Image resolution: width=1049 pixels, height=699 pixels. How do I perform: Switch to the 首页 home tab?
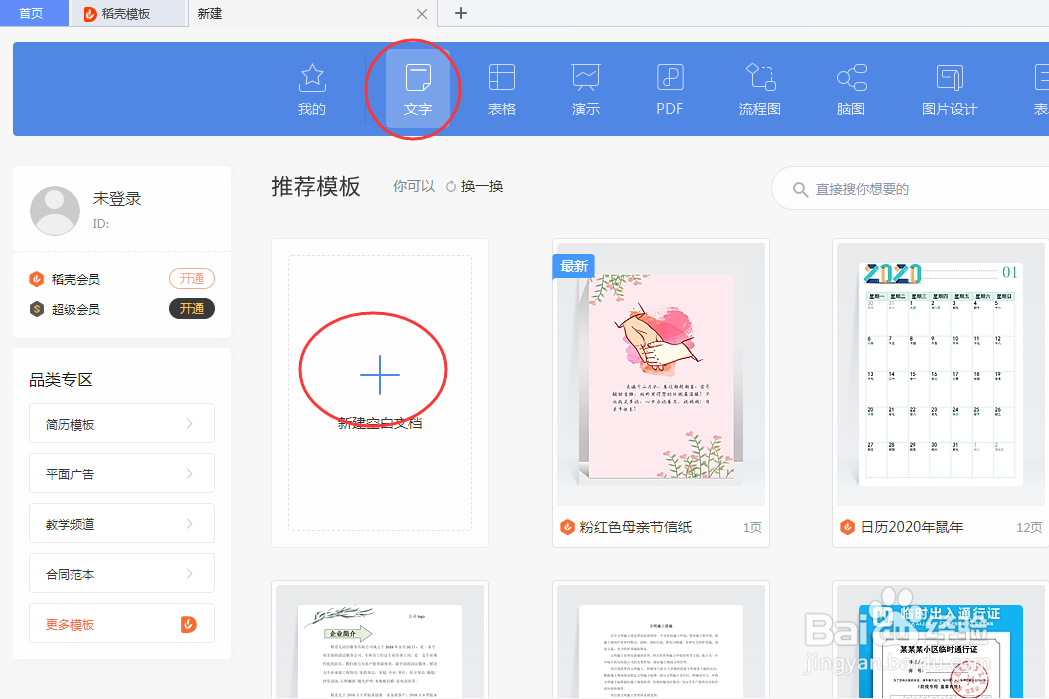(x=33, y=13)
